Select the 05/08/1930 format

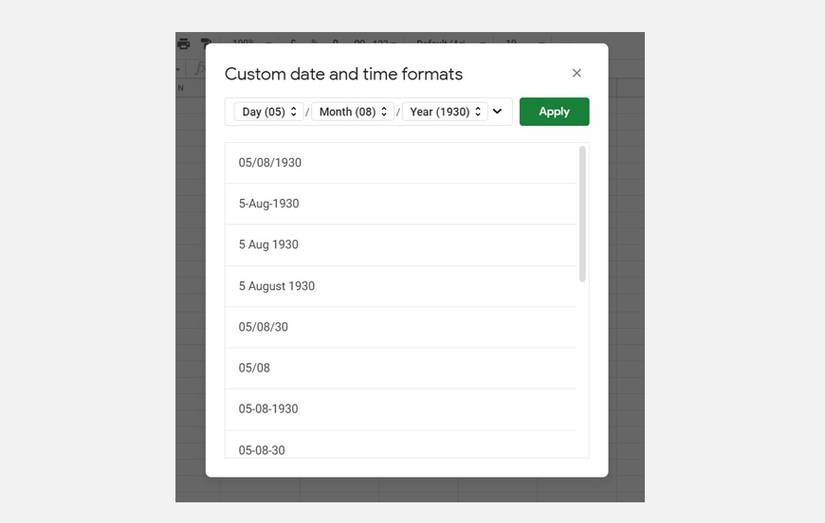coord(270,163)
